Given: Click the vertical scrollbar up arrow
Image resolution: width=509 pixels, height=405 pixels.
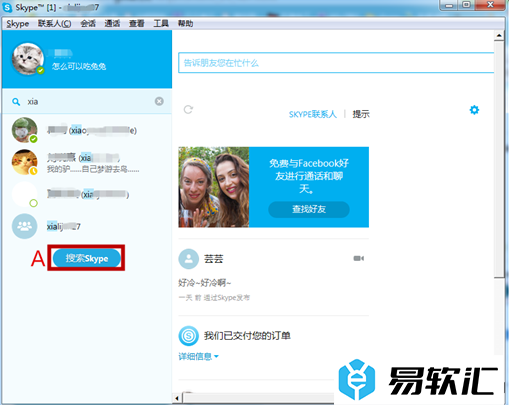Looking at the screenshot, I should pos(499,35).
